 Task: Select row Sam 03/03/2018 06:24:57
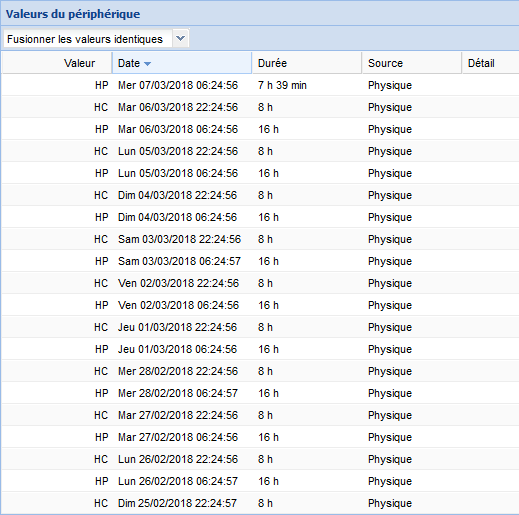coord(260,261)
